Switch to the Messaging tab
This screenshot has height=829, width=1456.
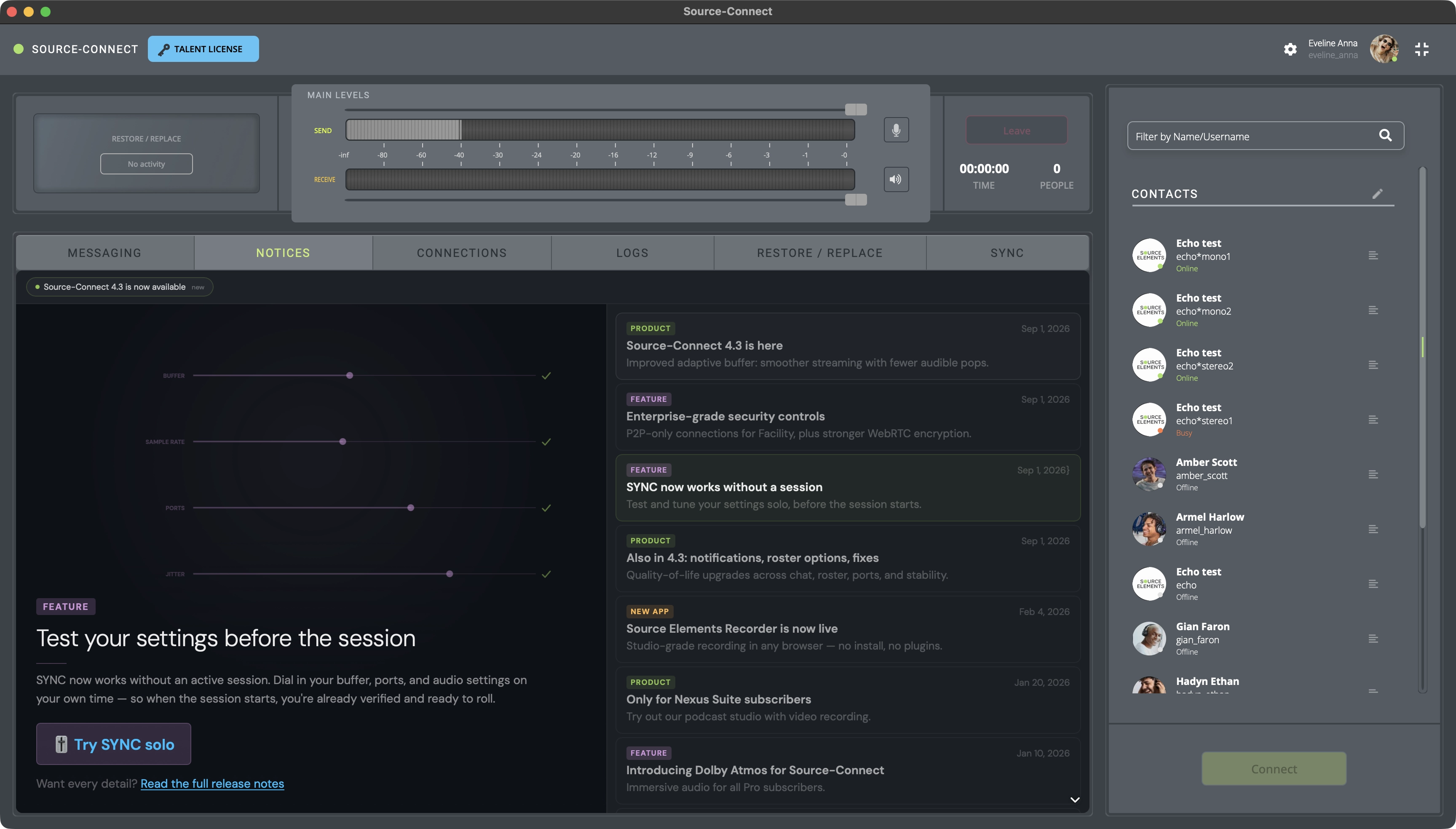click(x=105, y=253)
